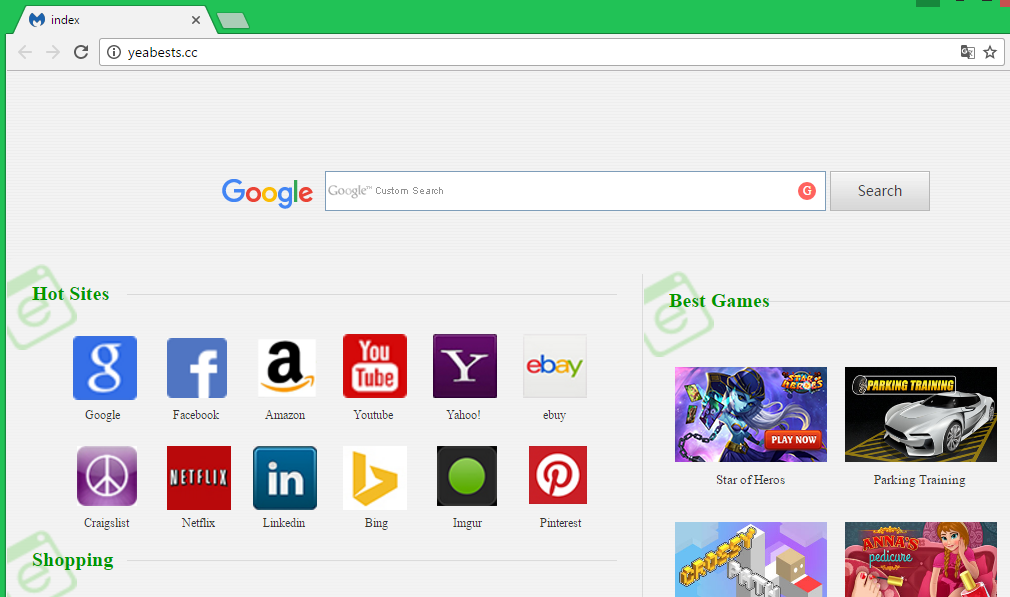1010x597 pixels.
Task: Open the YouTube icon
Action: pyautogui.click(x=375, y=366)
